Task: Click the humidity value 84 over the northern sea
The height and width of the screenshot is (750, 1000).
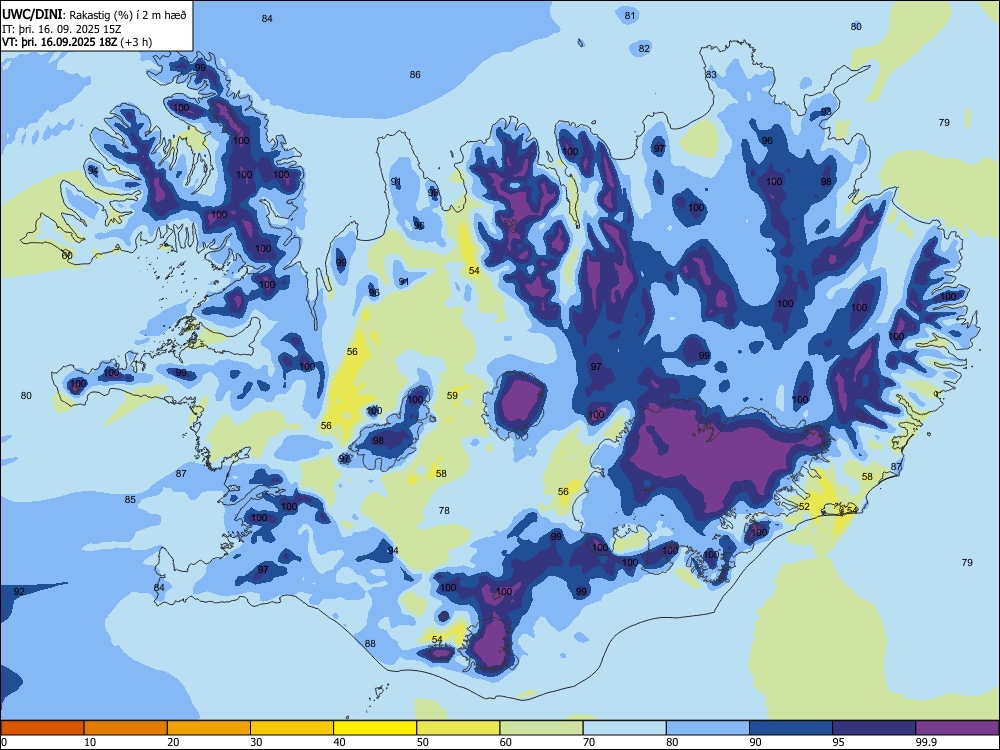Action: click(267, 18)
